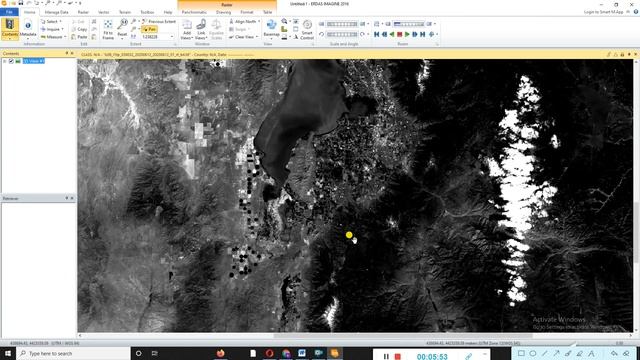
Task: Pin the Retriever panel
Action: 67,198
